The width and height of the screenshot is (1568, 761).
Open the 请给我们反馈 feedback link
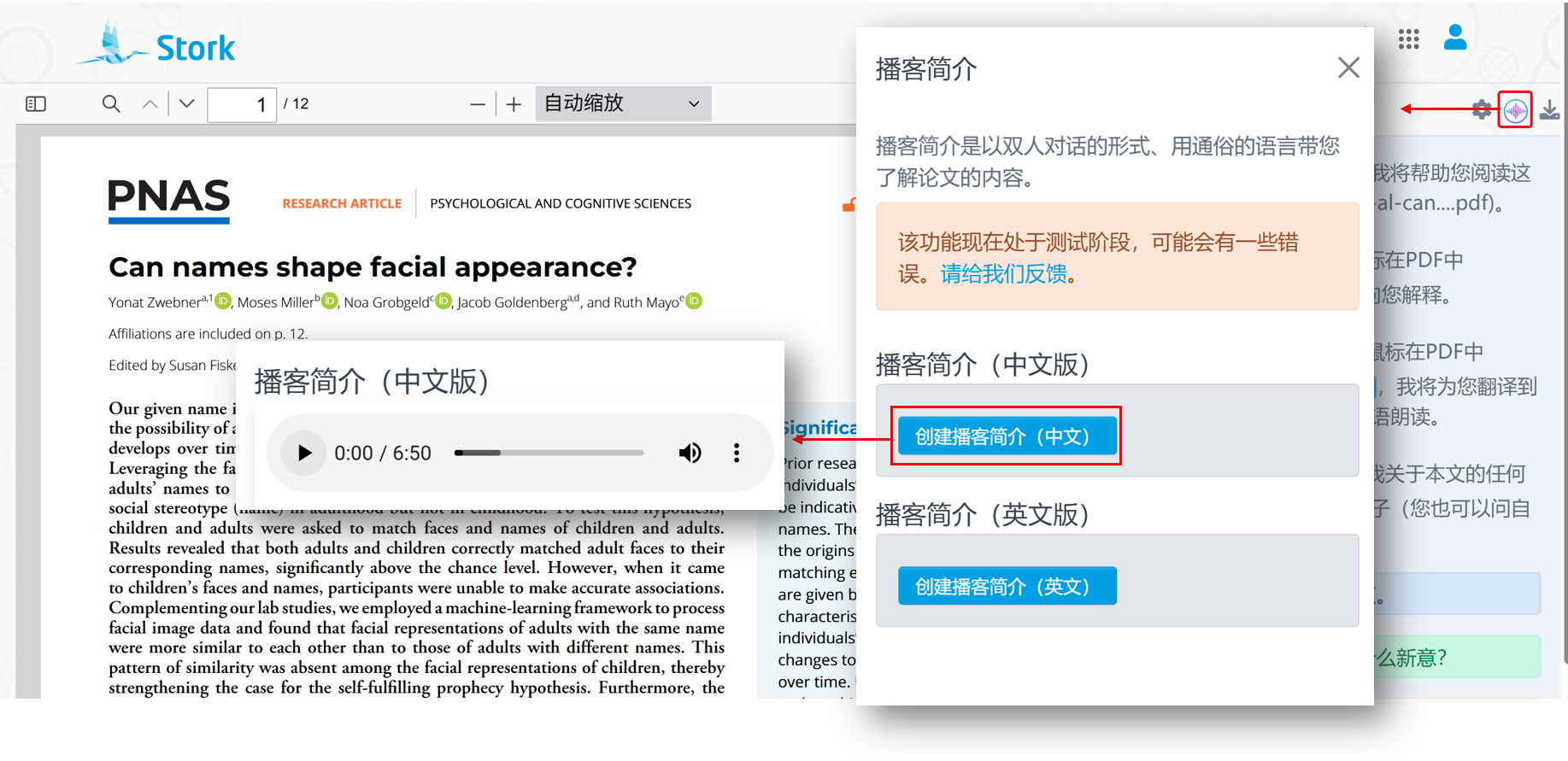click(x=1003, y=274)
